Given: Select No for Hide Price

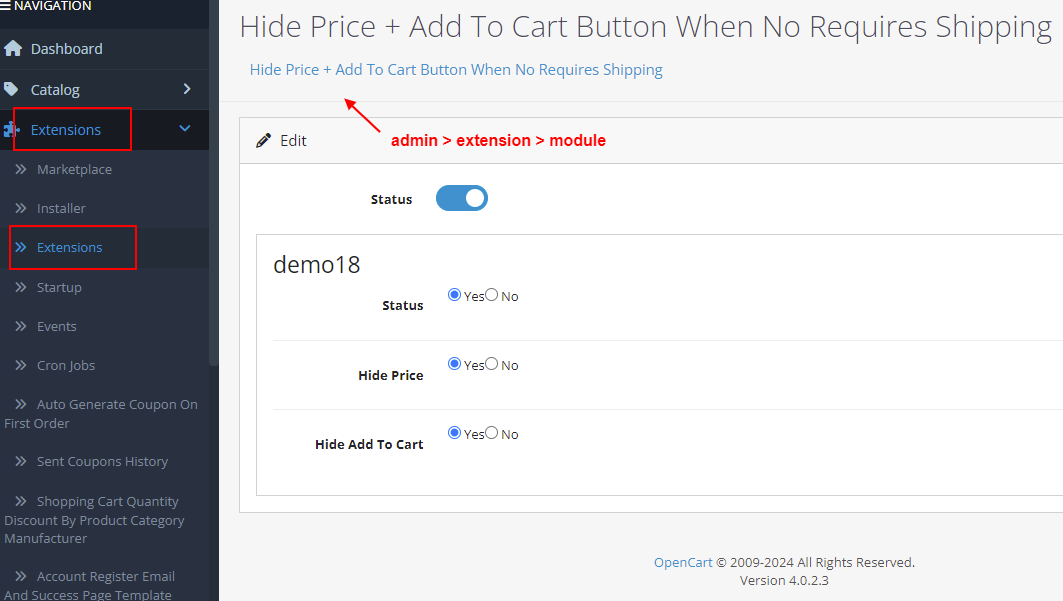Looking at the screenshot, I should (x=492, y=364).
